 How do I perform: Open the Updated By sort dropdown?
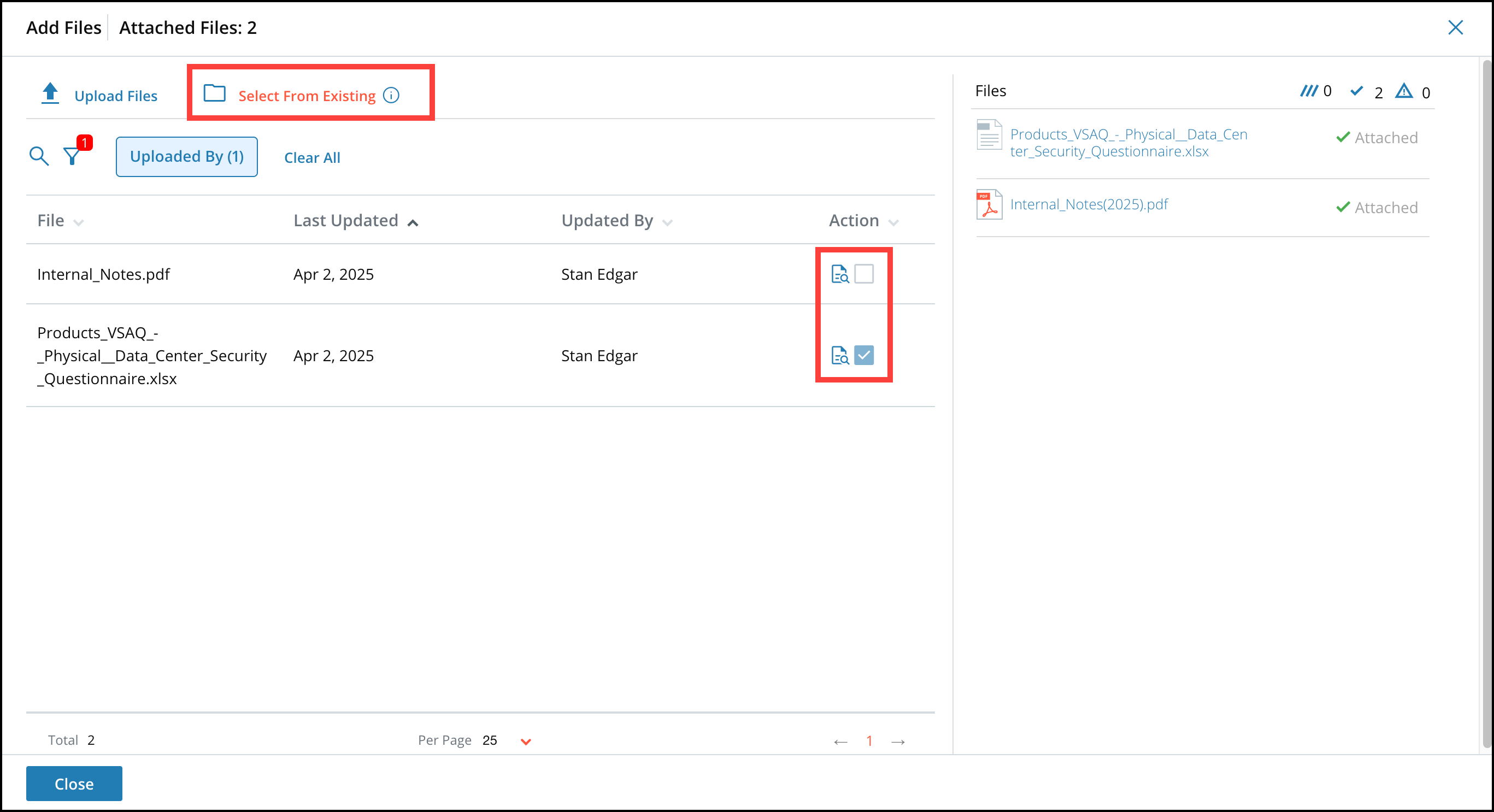click(x=667, y=222)
